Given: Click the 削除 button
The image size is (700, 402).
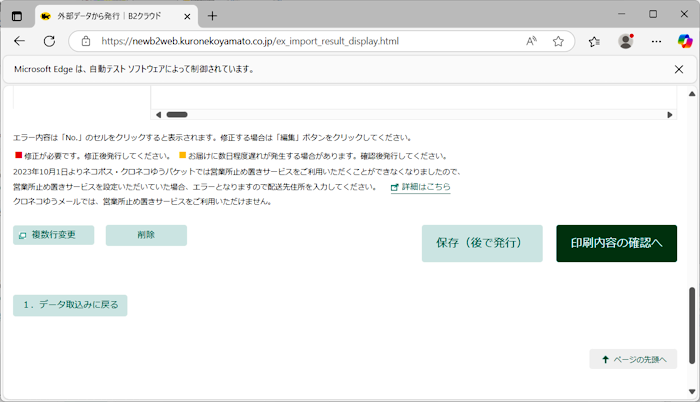Looking at the screenshot, I should 146,235.
